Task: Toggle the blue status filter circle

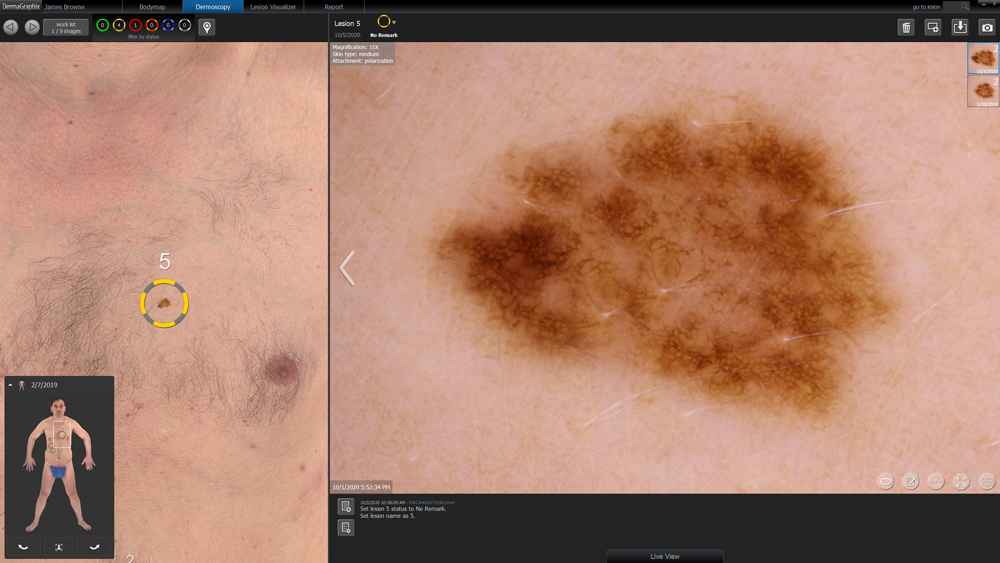Action: [x=168, y=25]
